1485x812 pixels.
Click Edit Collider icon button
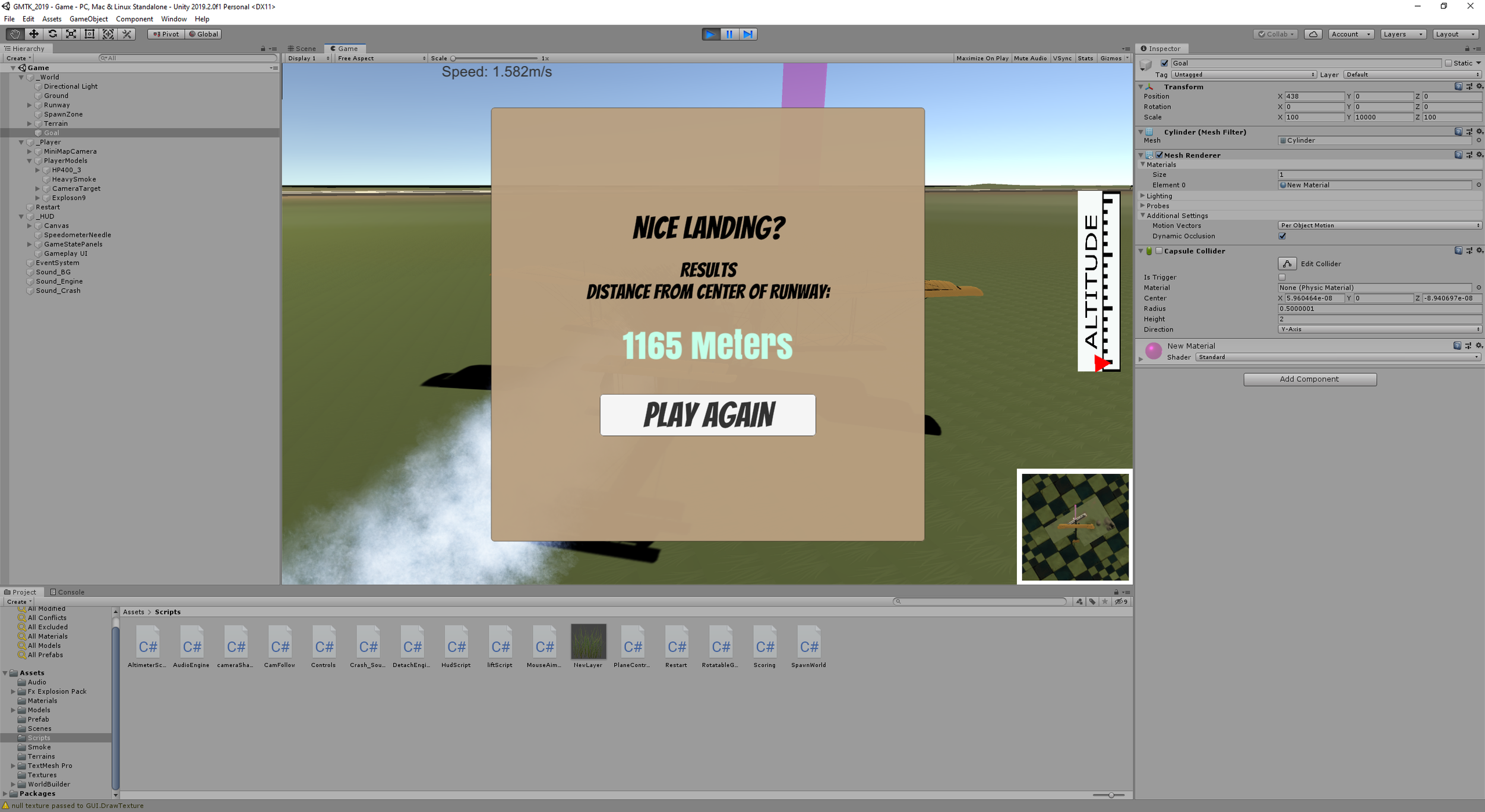point(1287,264)
